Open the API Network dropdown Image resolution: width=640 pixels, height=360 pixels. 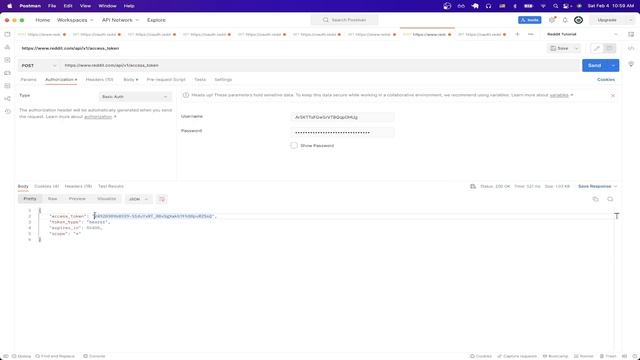[120, 20]
